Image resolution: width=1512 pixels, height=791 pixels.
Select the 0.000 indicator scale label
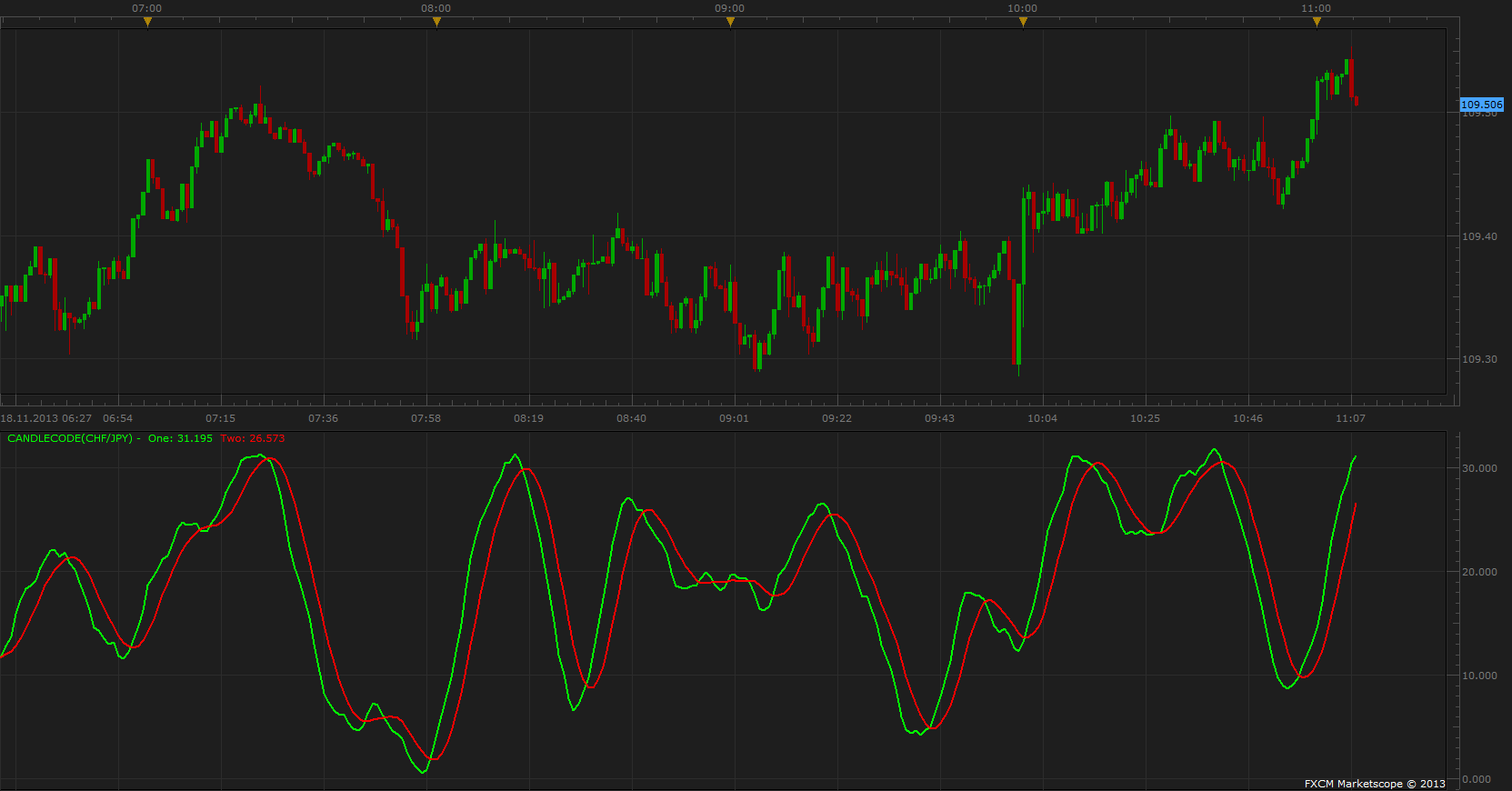1477,779
